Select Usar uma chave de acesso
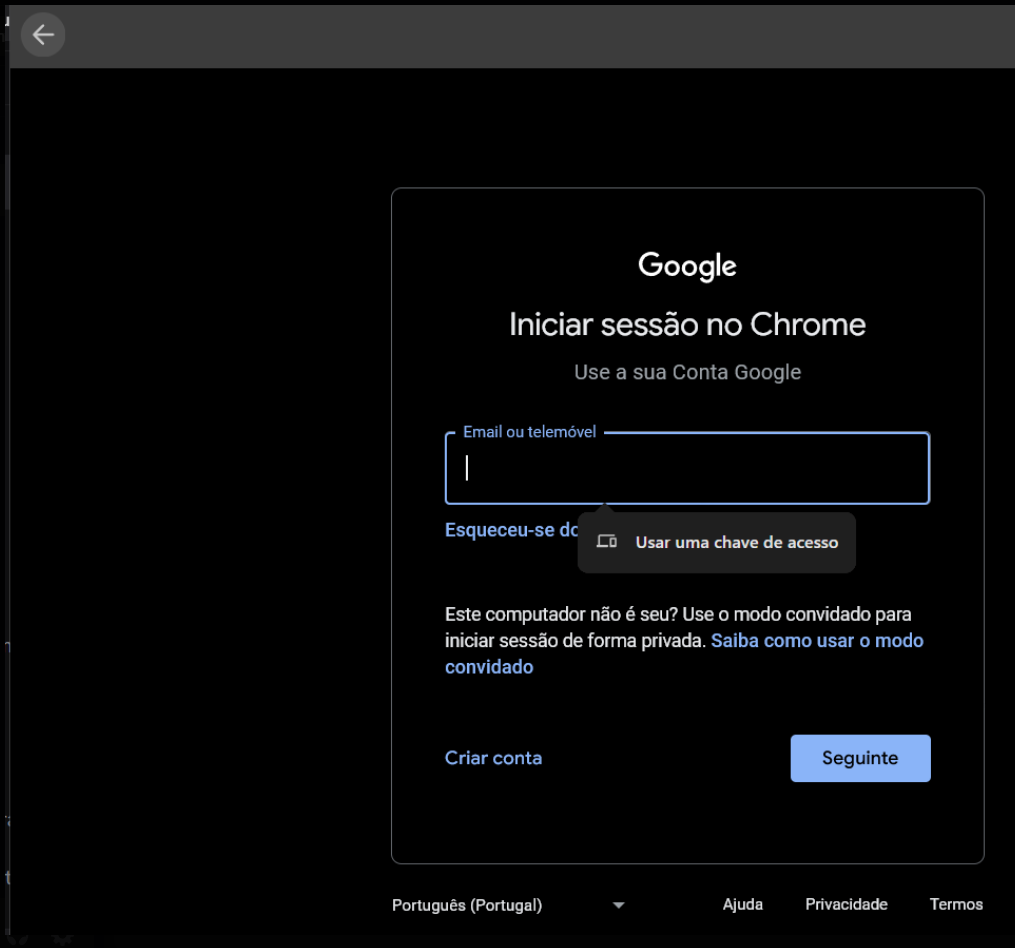Viewport: 1015px width, 948px height. point(736,543)
